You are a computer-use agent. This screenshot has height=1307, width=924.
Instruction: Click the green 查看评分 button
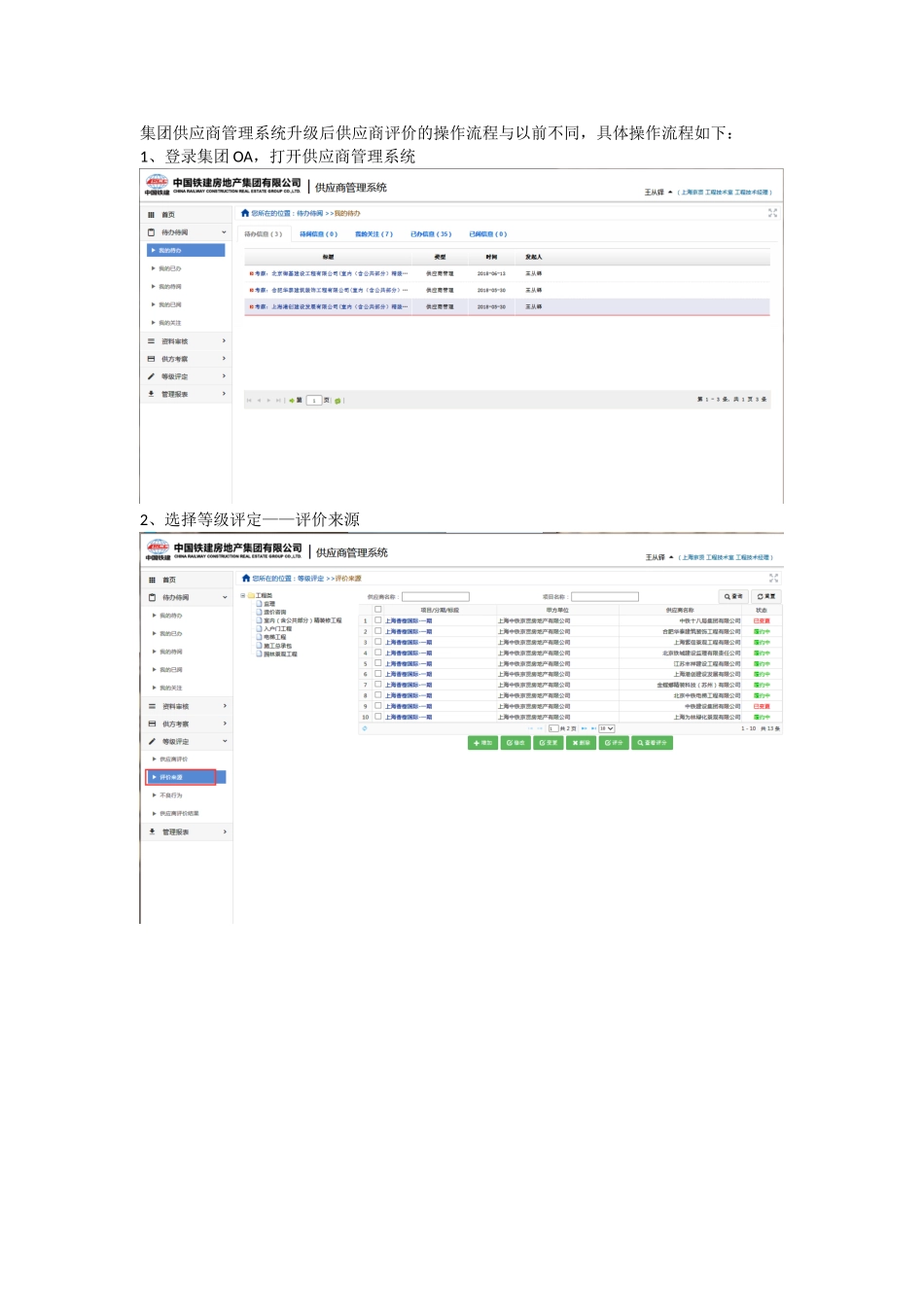653,743
